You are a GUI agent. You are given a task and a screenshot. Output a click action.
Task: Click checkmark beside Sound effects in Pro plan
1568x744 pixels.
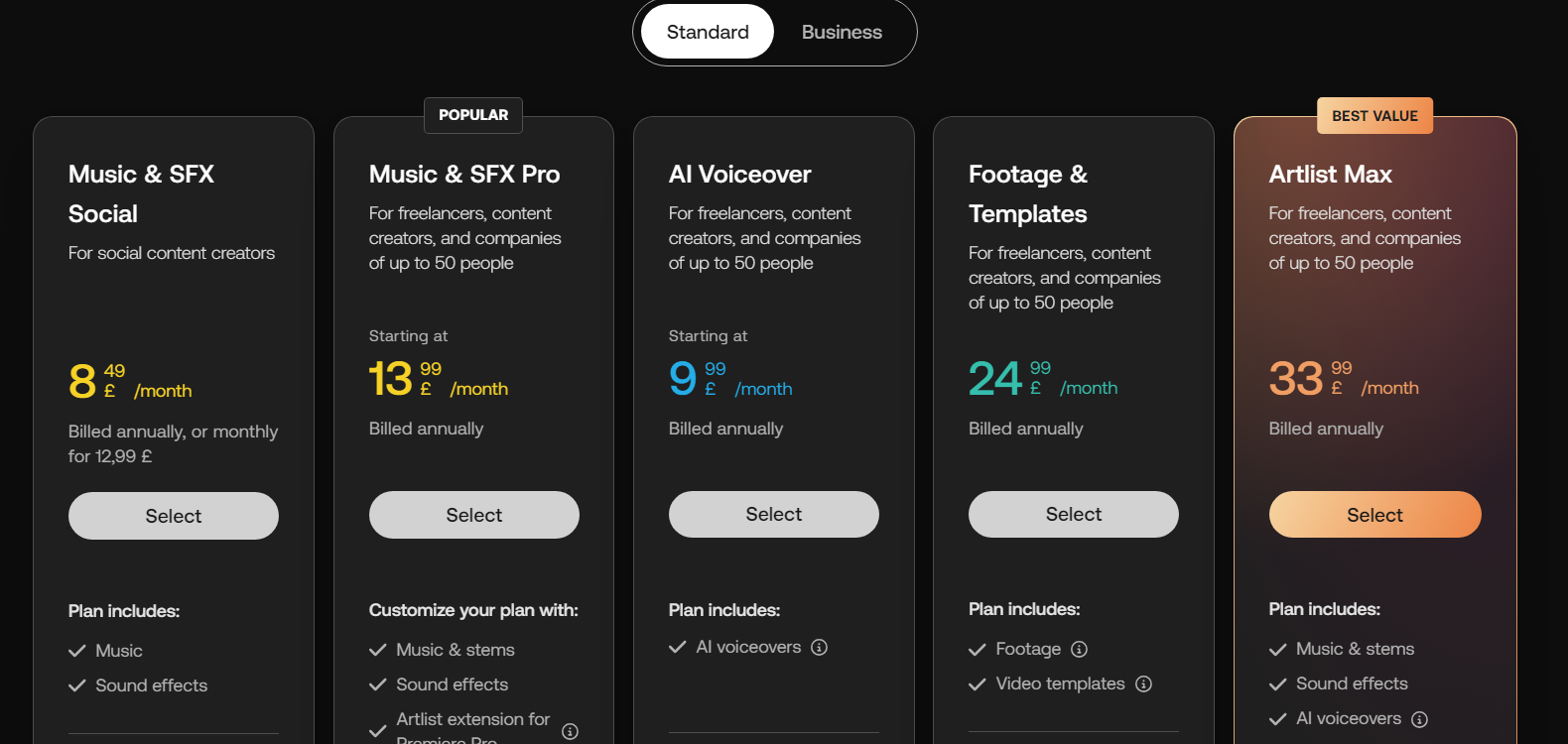point(378,684)
